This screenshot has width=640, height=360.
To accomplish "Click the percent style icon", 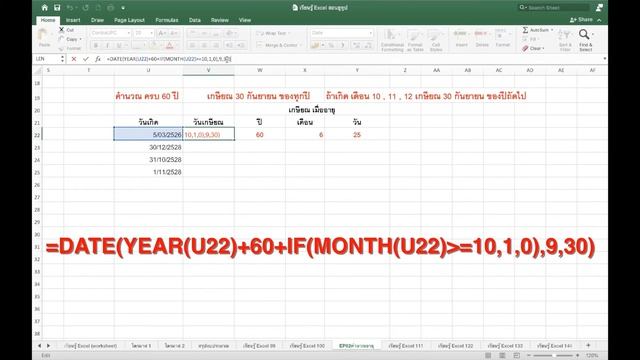I will 331,45.
